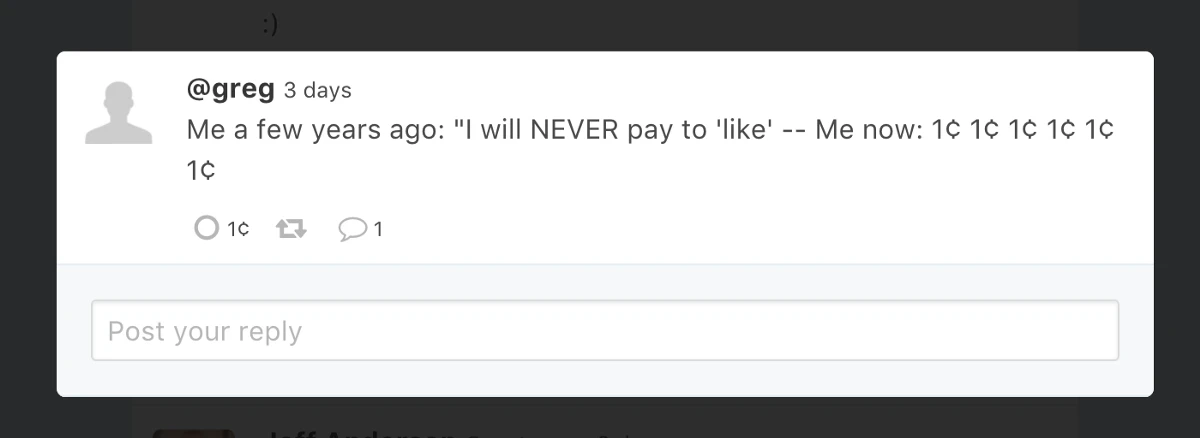The image size is (1200, 438).
Task: Click the reply count number 1
Action: pyautogui.click(x=377, y=230)
